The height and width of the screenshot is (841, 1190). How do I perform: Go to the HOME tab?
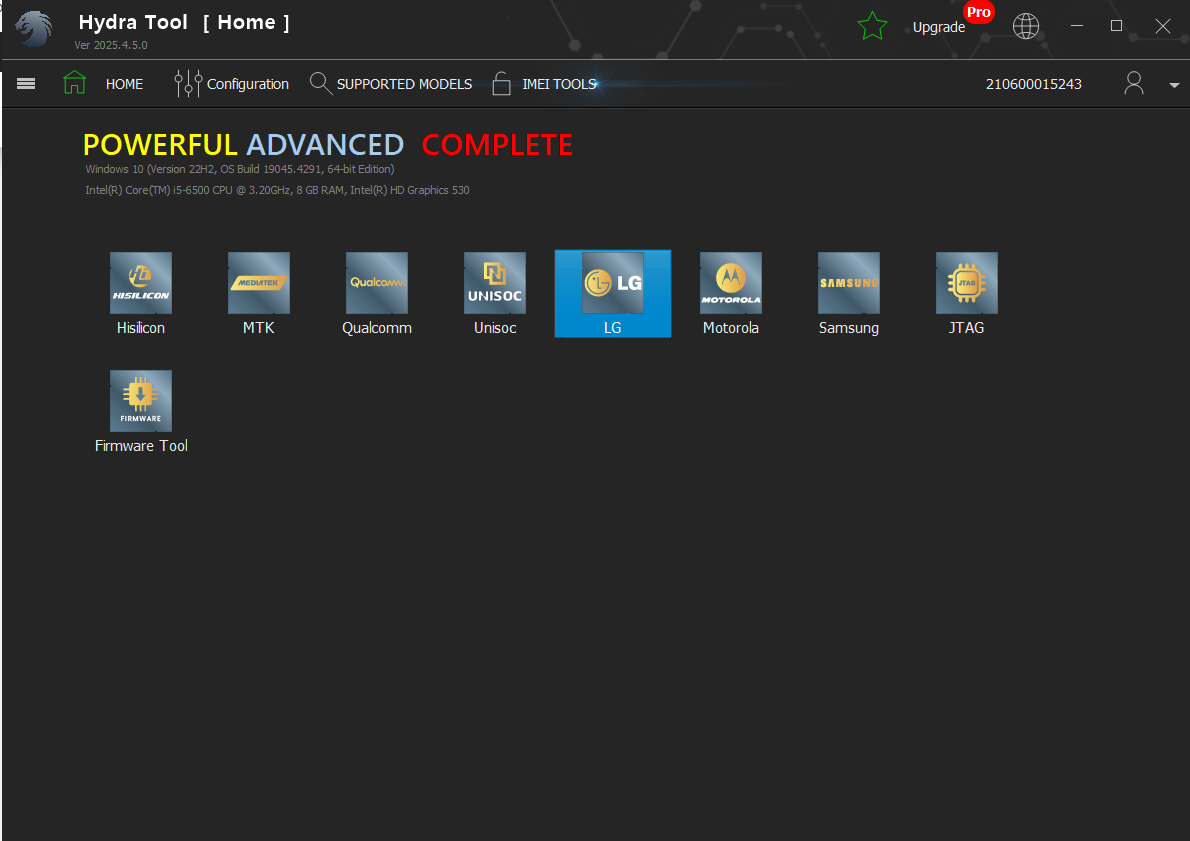[x=104, y=84]
